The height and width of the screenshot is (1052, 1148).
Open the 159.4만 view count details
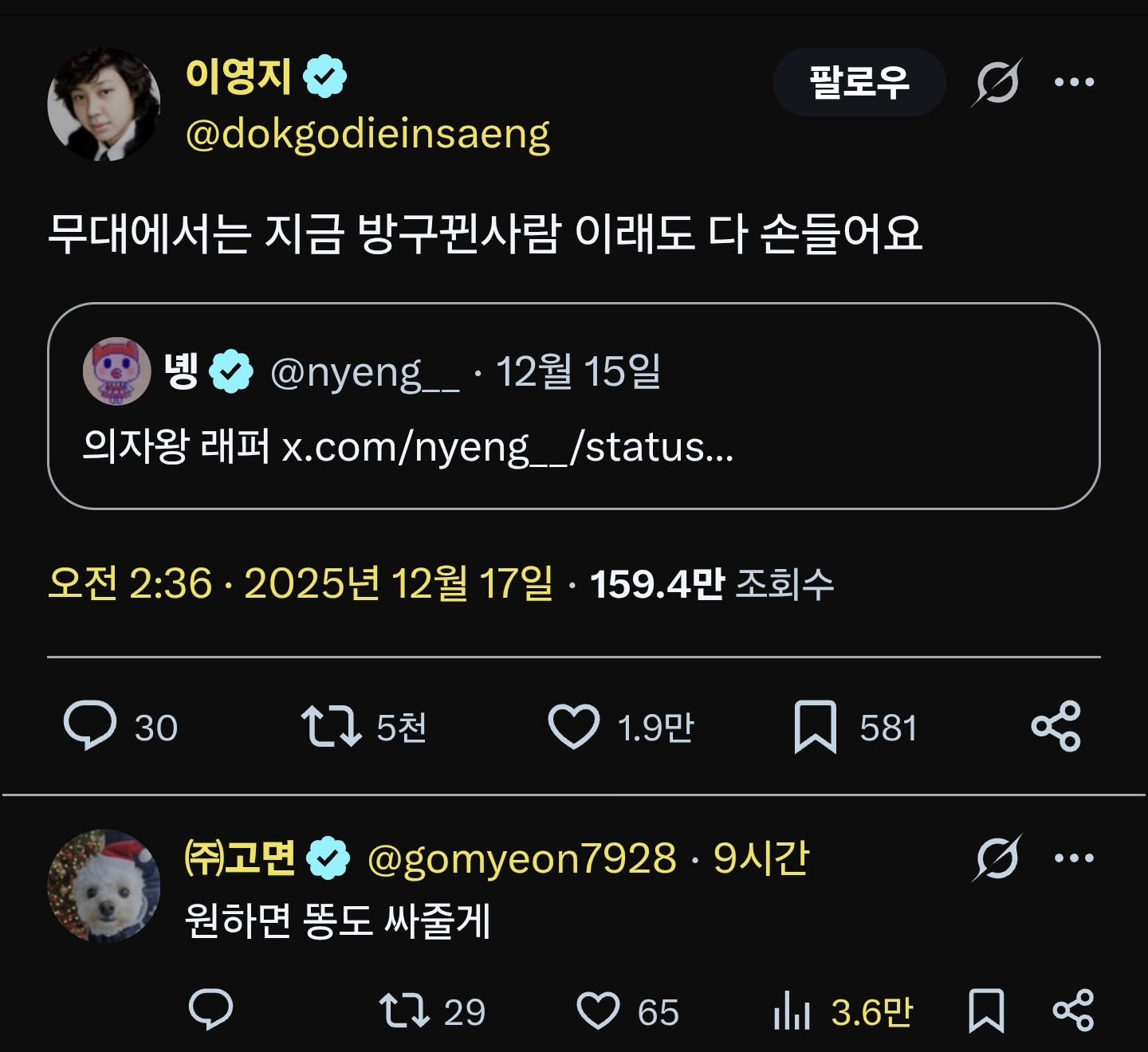click(x=711, y=583)
